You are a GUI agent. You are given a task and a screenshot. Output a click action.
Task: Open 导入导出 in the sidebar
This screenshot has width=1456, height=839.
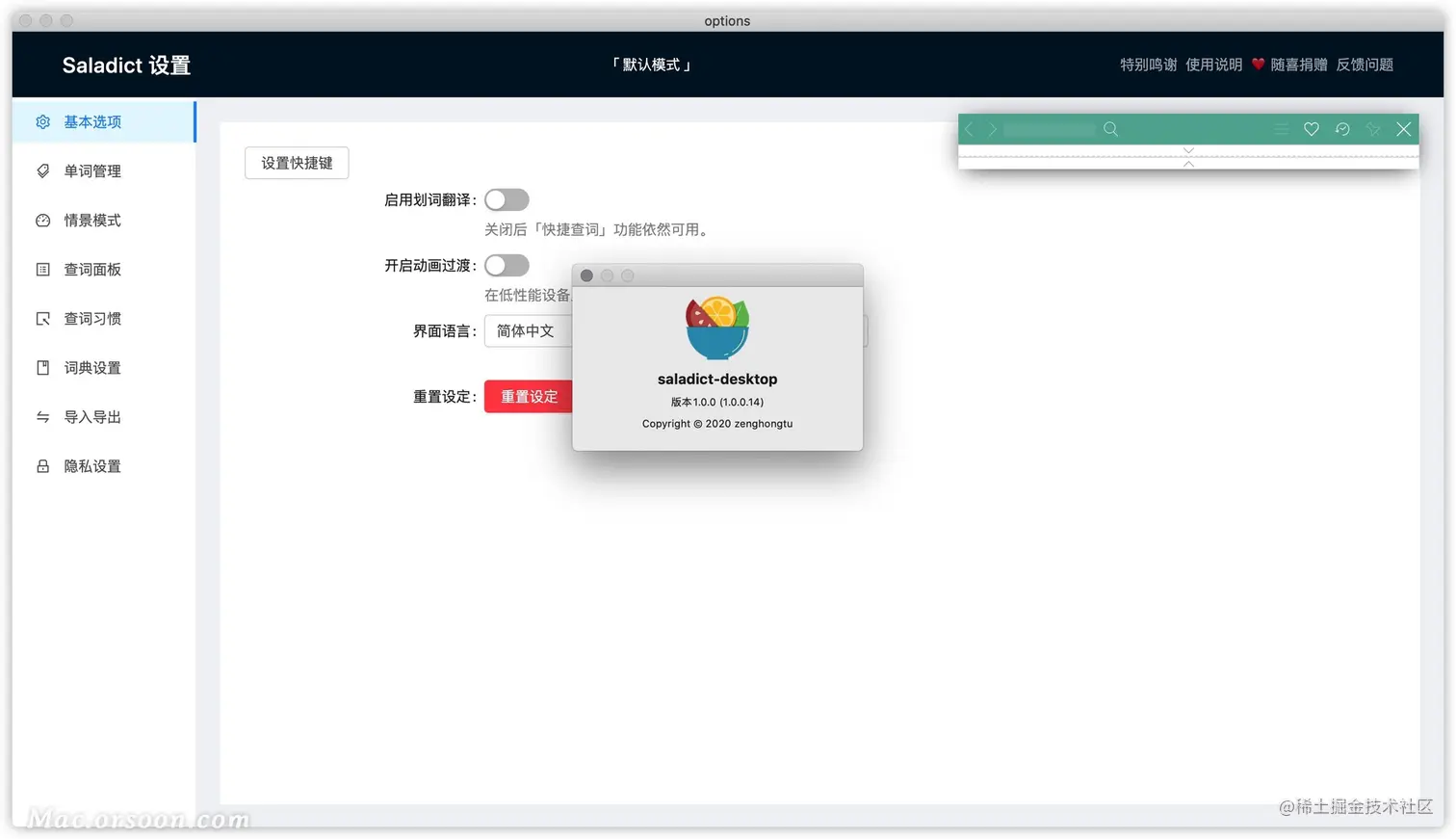[x=104, y=417]
